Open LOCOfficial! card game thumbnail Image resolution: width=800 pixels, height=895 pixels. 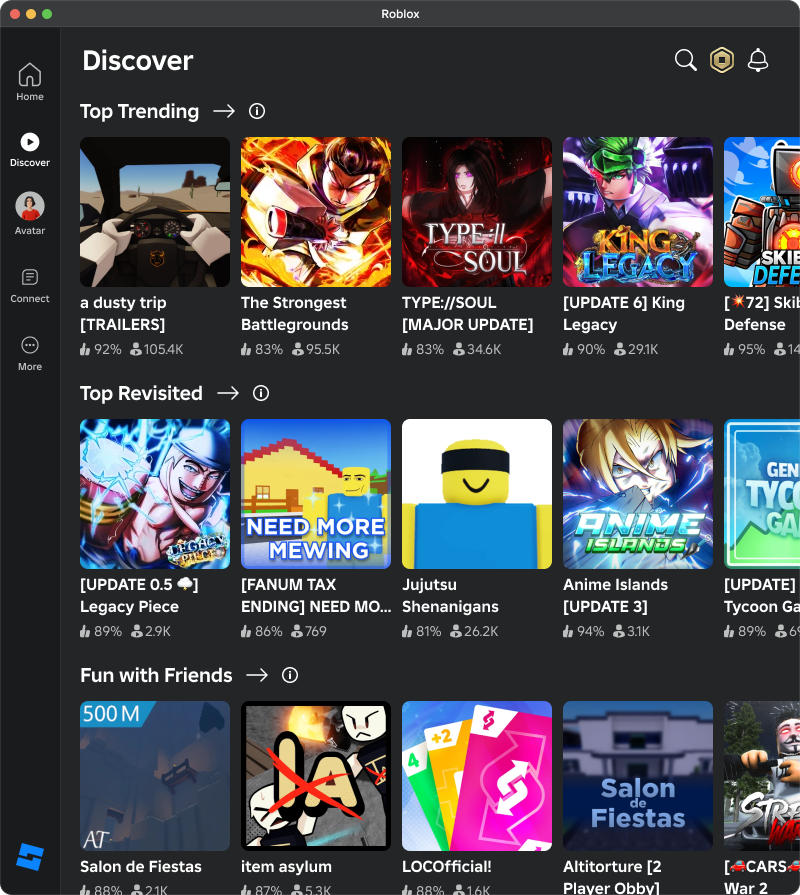[x=476, y=776]
